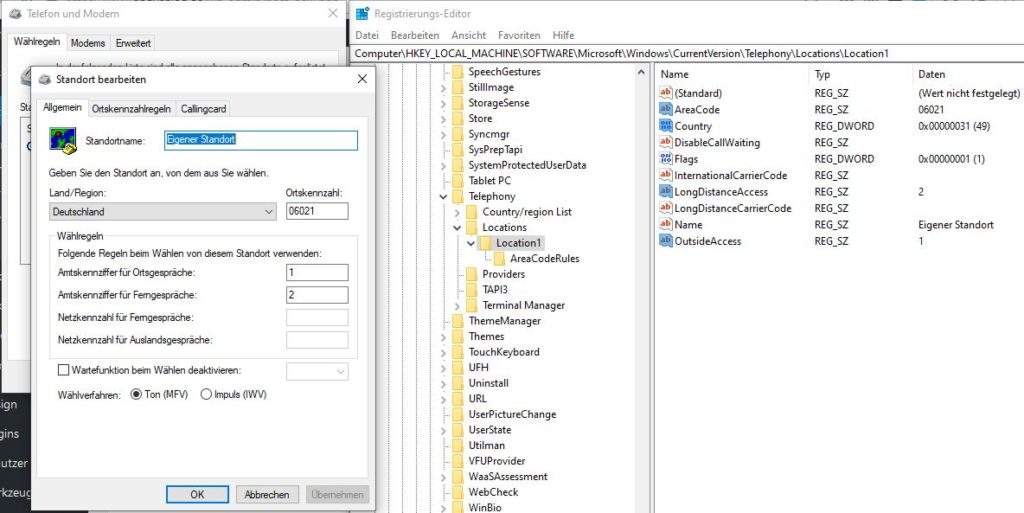Viewport: 1024px width, 513px height.
Task: Click the LongDistanceAccess value icon
Action: pyautogui.click(x=667, y=192)
